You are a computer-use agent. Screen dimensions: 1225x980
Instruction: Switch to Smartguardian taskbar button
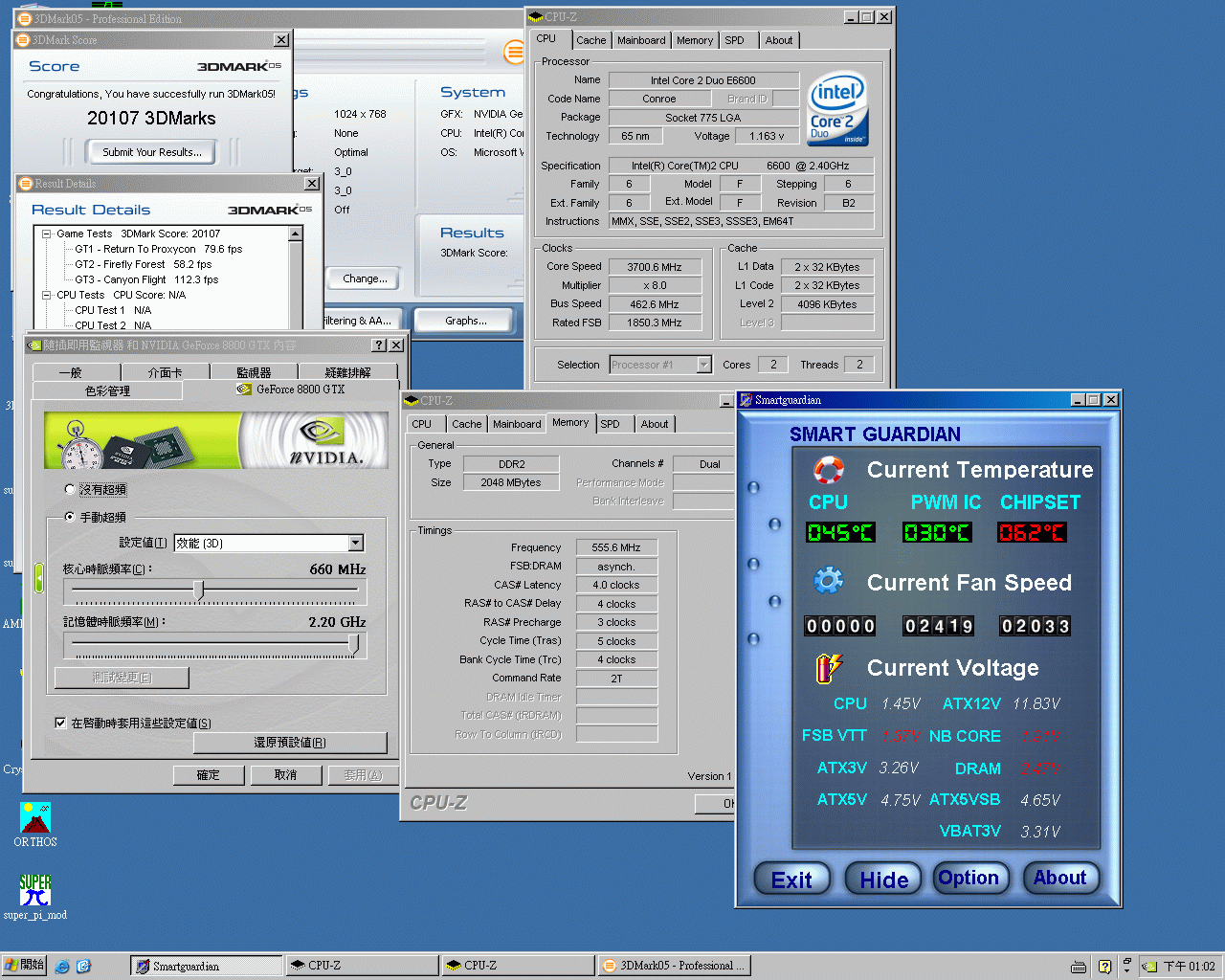(206, 966)
